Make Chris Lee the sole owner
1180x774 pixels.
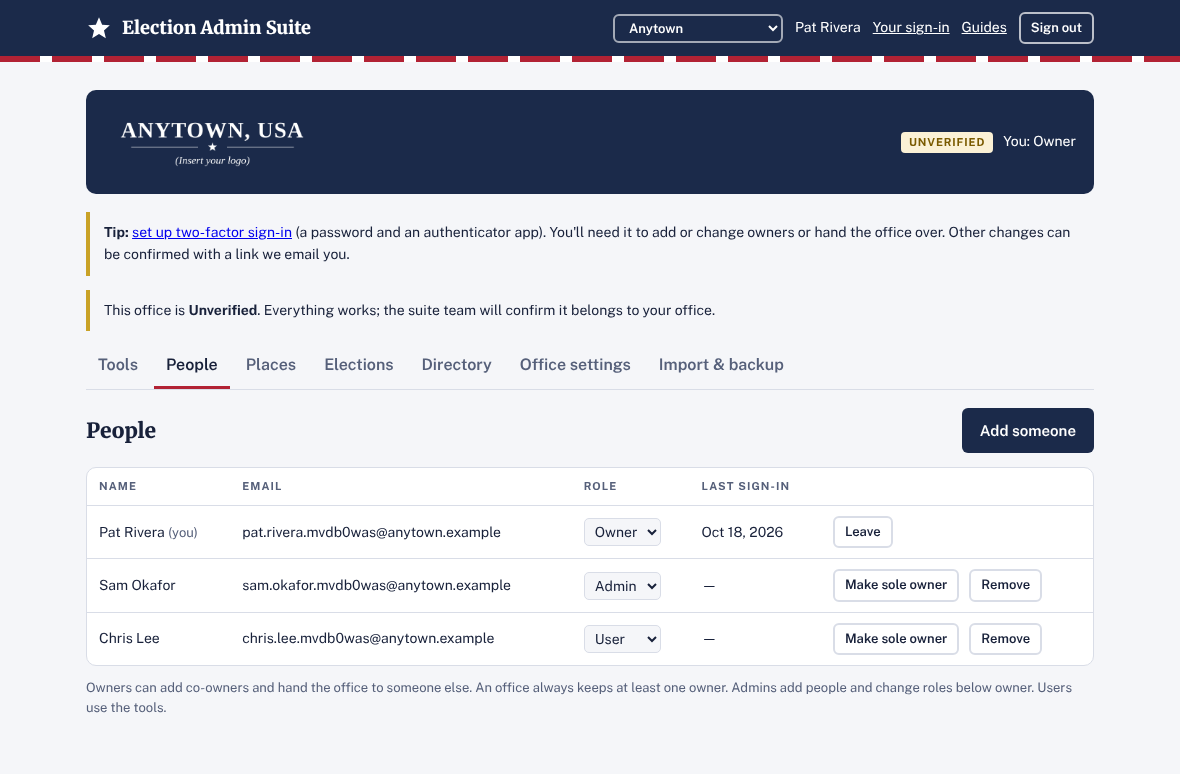[896, 639]
